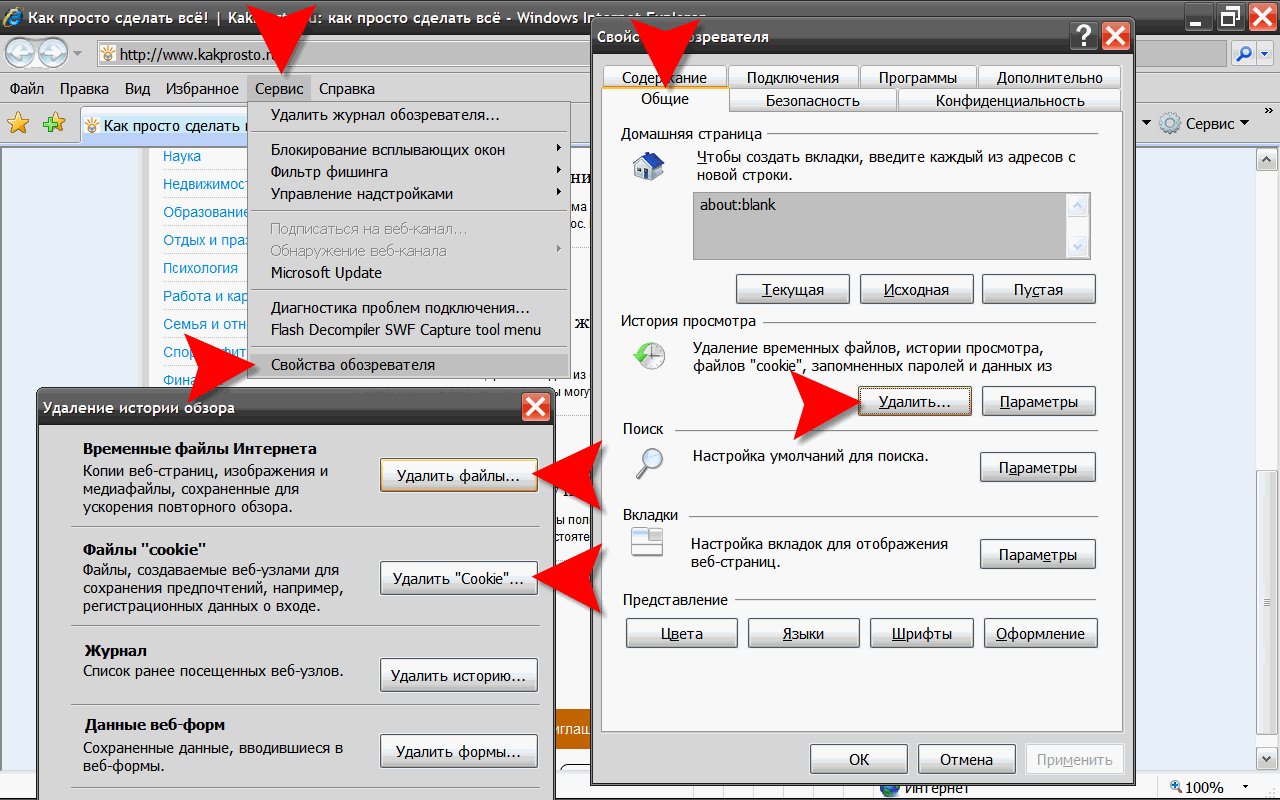Expand Блокирование всплывающих окон submenu
Screen dimensions: 1280x800
pos(408,150)
